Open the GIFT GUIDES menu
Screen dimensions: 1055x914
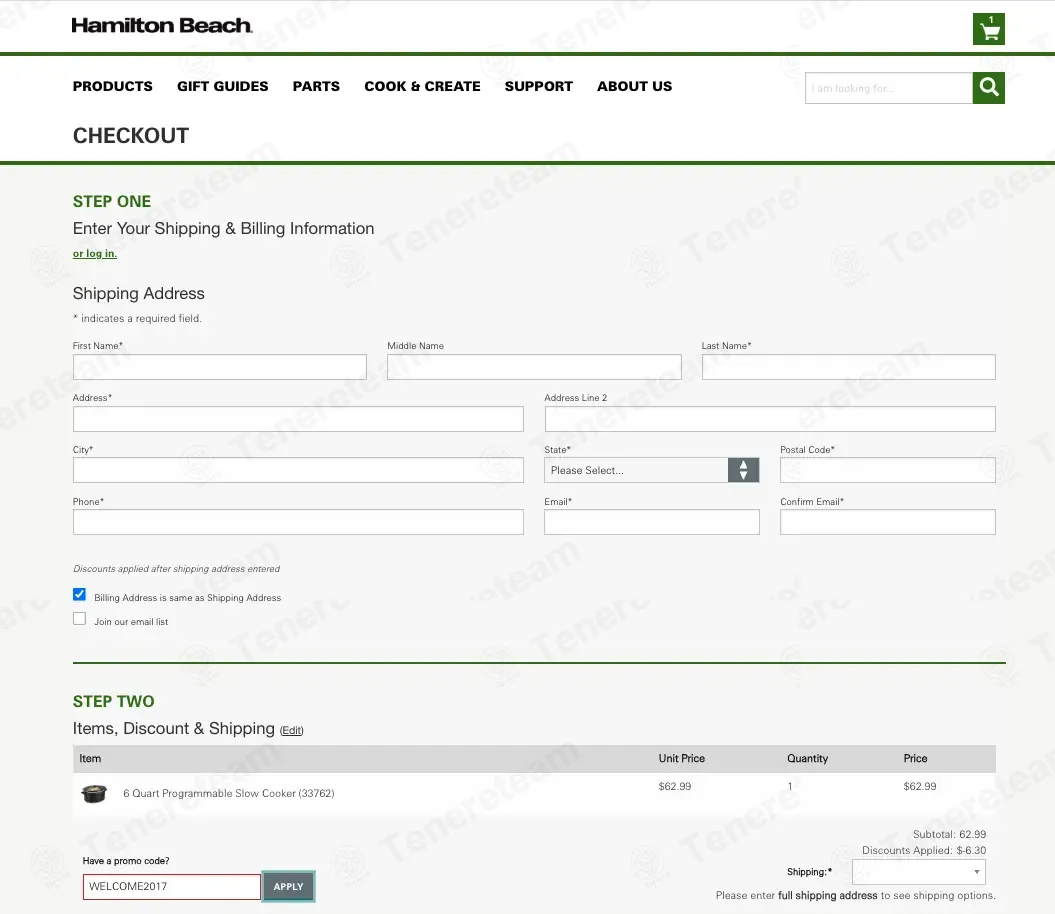click(x=223, y=86)
